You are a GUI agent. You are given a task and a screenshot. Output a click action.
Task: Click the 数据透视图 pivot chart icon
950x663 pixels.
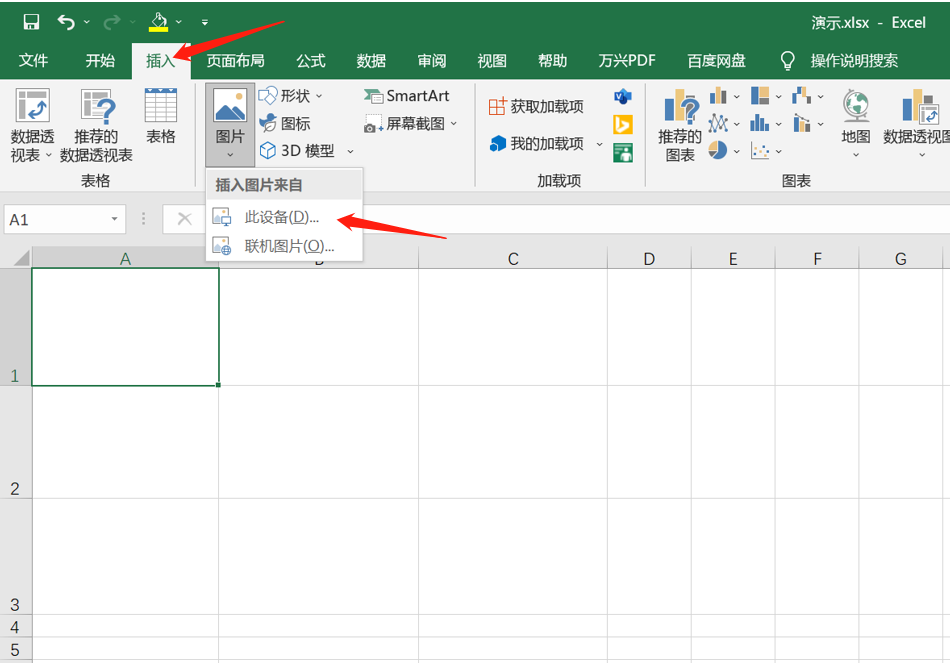coord(917,124)
